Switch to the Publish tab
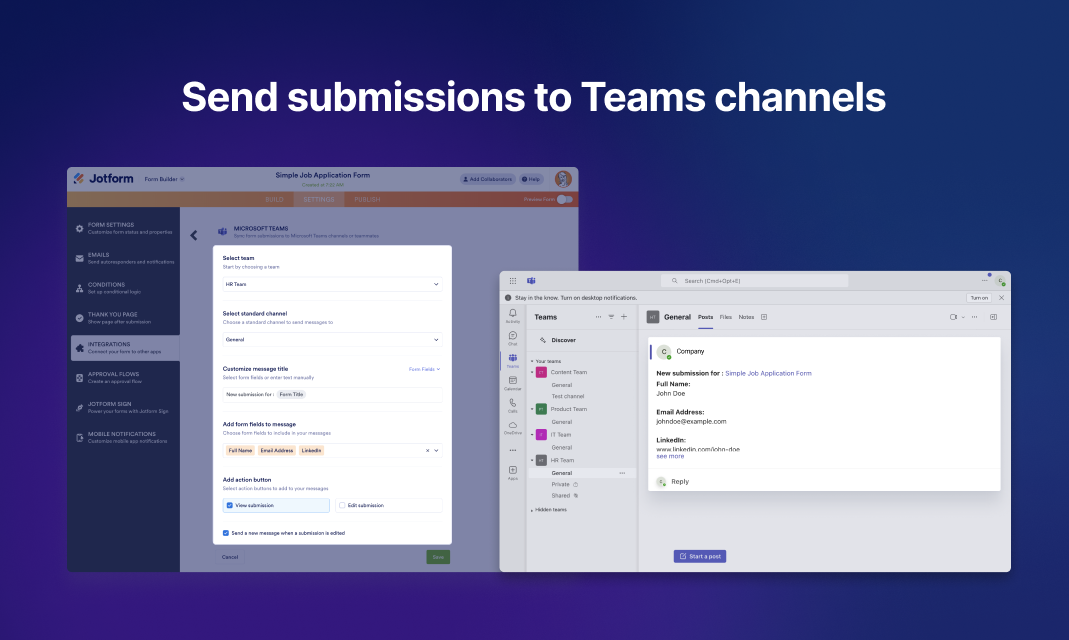1069x640 pixels. coord(367,200)
